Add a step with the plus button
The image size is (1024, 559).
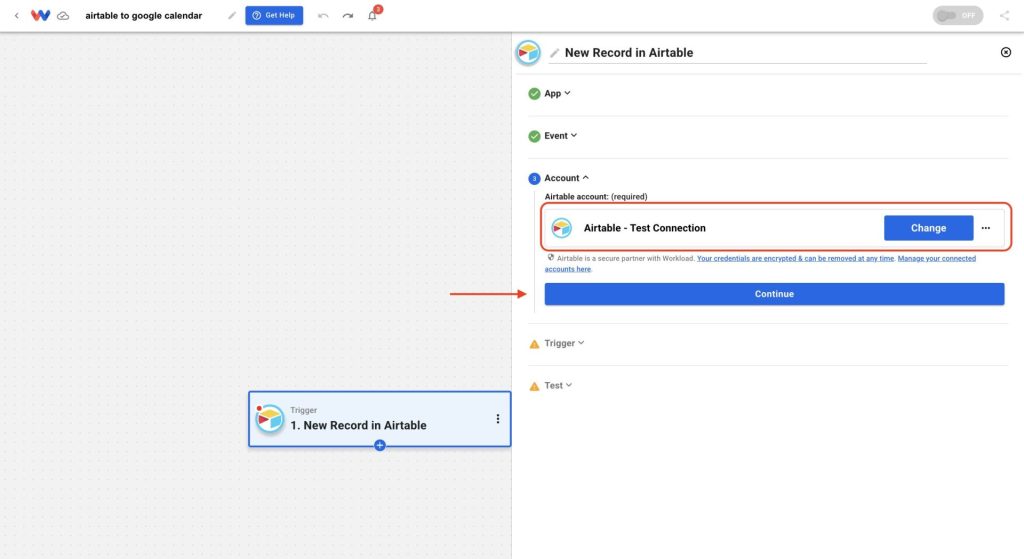(x=379, y=445)
